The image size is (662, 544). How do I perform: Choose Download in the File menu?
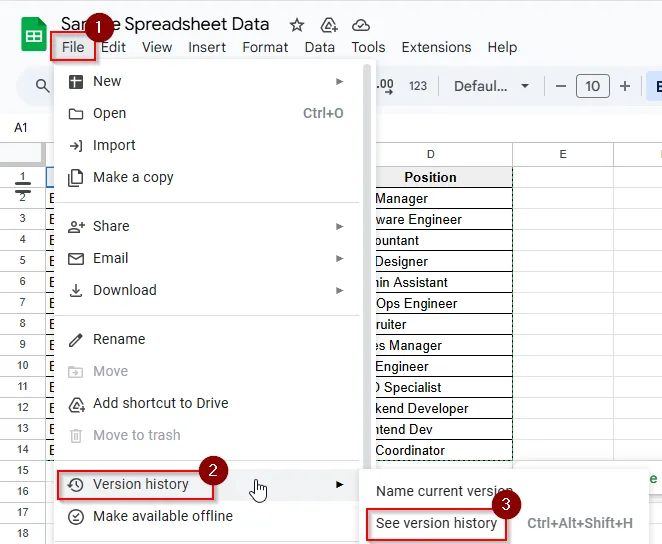(x=207, y=291)
